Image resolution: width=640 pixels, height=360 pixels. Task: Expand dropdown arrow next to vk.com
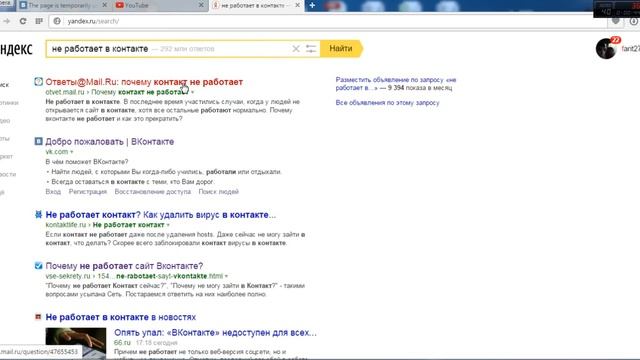click(x=71, y=152)
